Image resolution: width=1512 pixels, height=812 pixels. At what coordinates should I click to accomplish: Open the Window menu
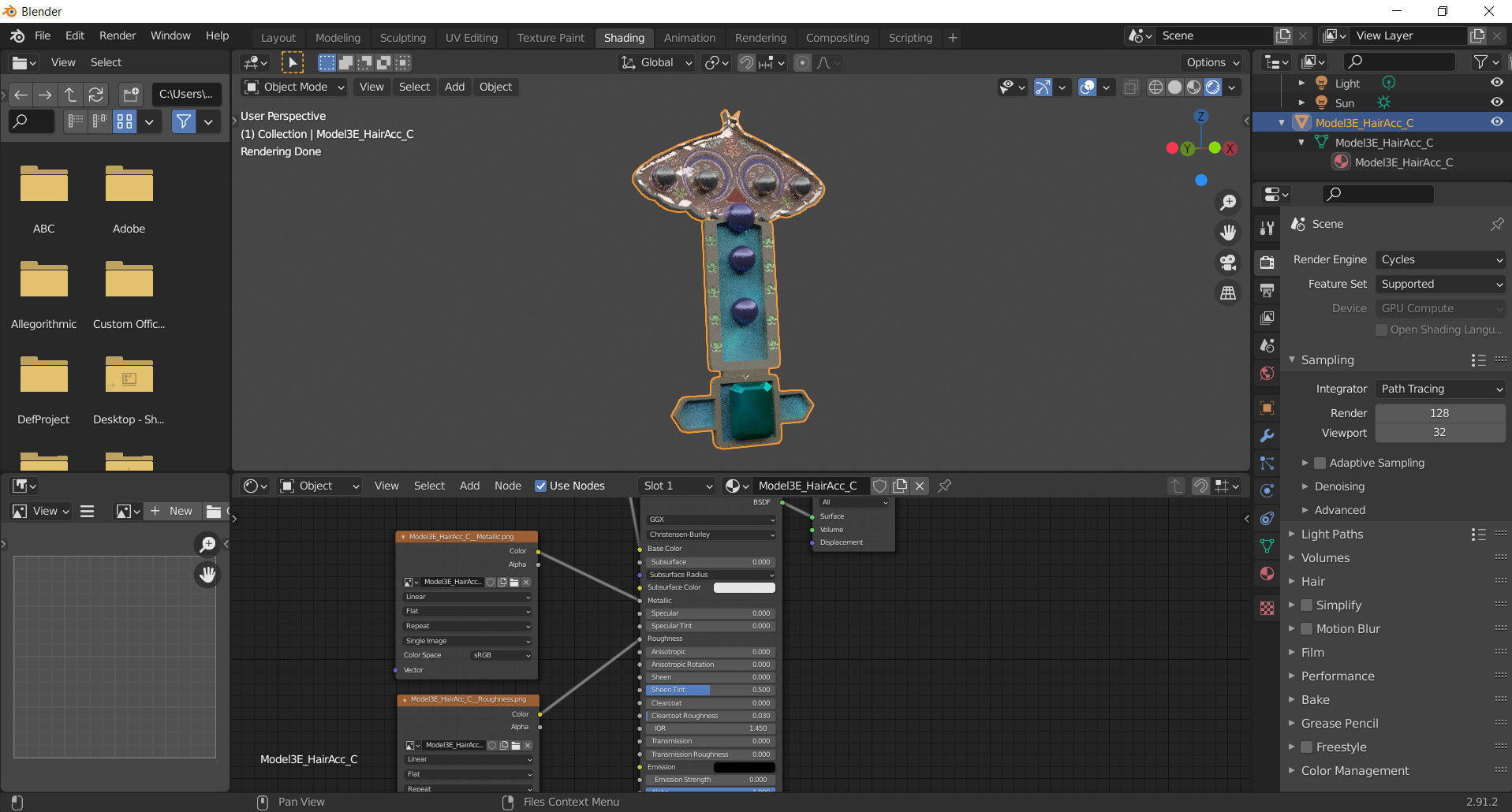click(x=170, y=35)
